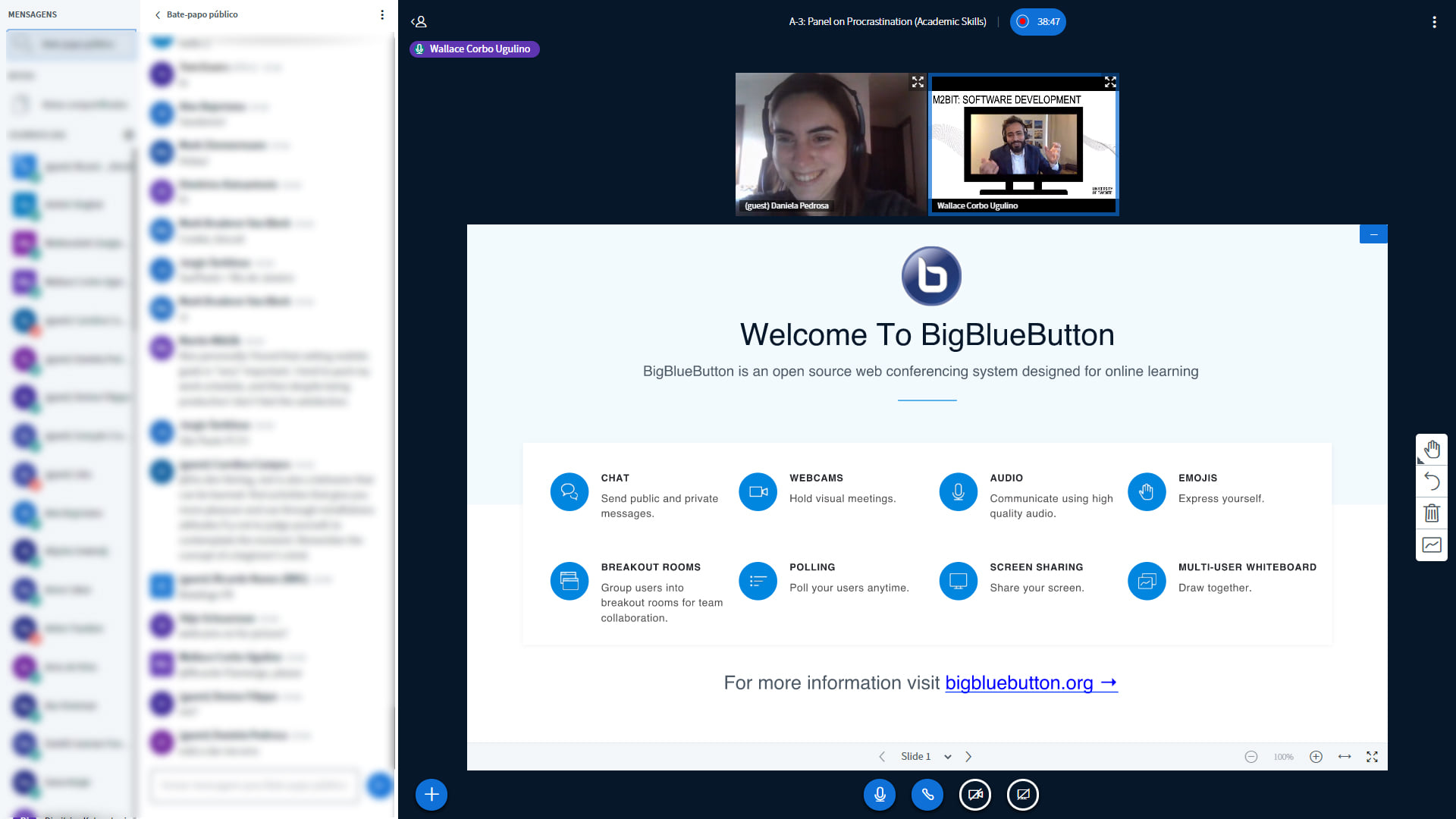Click the BigBlueButton logo on slide
The width and height of the screenshot is (1456, 819).
point(931,276)
